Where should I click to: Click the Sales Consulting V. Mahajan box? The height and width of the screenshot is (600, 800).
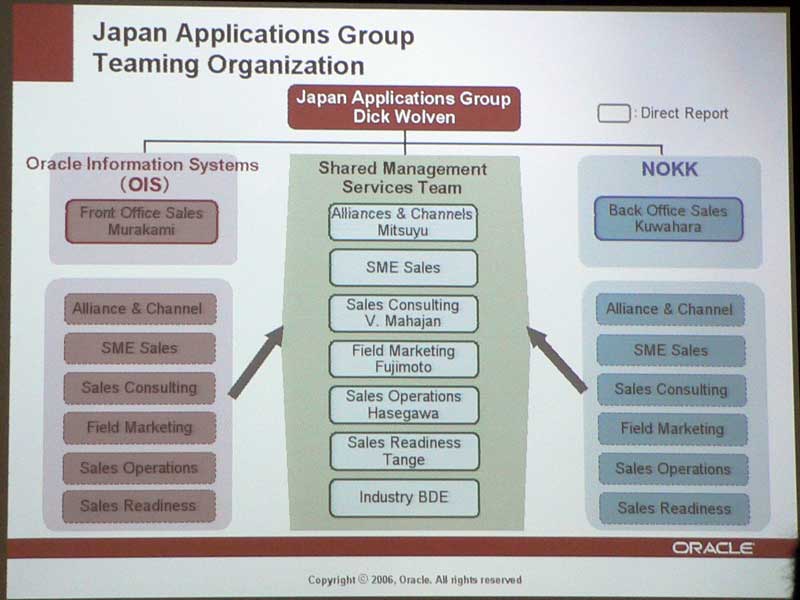pyautogui.click(x=403, y=313)
